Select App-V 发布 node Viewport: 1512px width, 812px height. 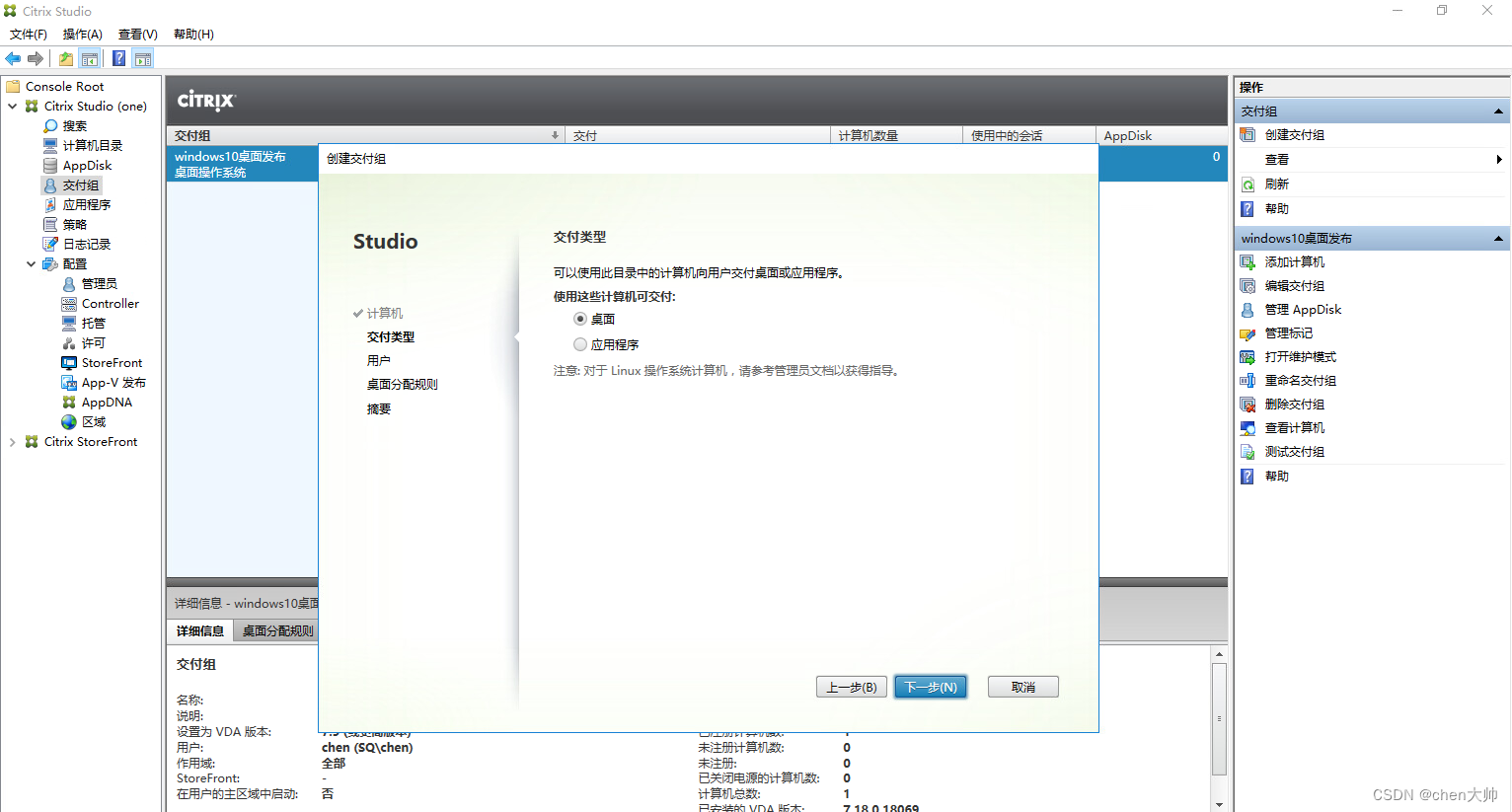(x=113, y=383)
